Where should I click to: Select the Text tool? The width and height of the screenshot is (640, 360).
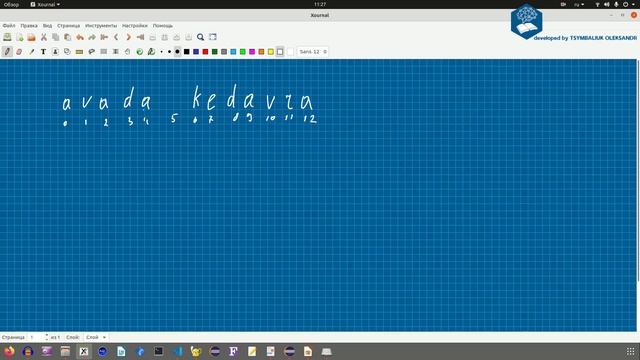click(43, 52)
